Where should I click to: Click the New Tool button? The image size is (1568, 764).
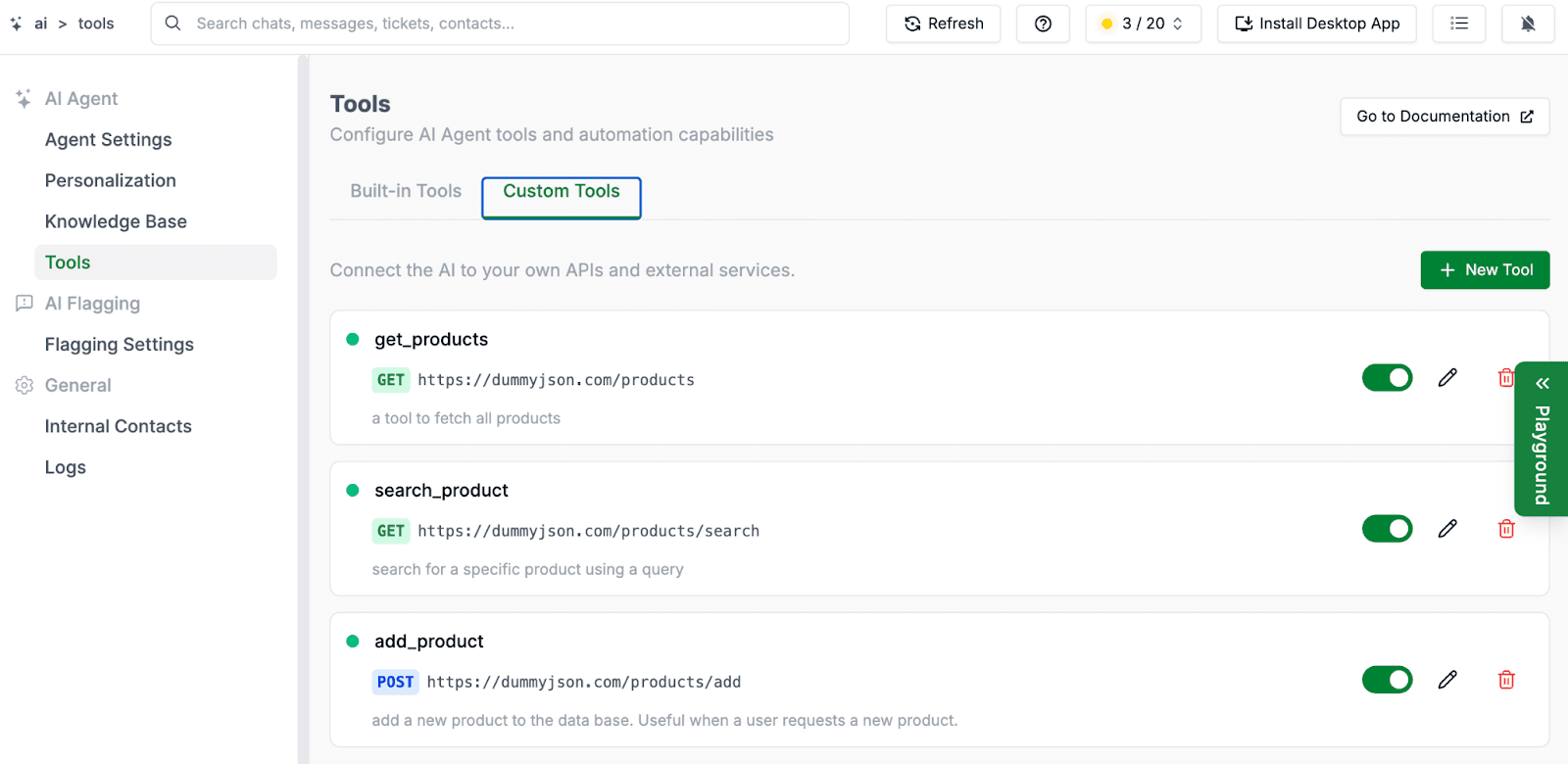tap(1485, 270)
